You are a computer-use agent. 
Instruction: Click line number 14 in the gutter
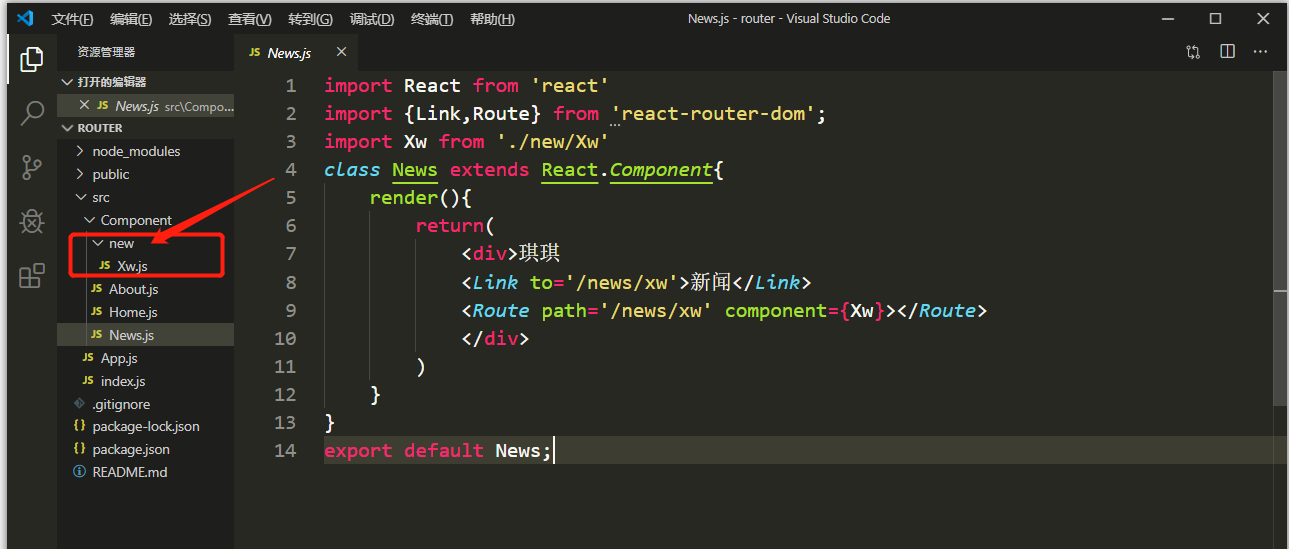click(285, 450)
